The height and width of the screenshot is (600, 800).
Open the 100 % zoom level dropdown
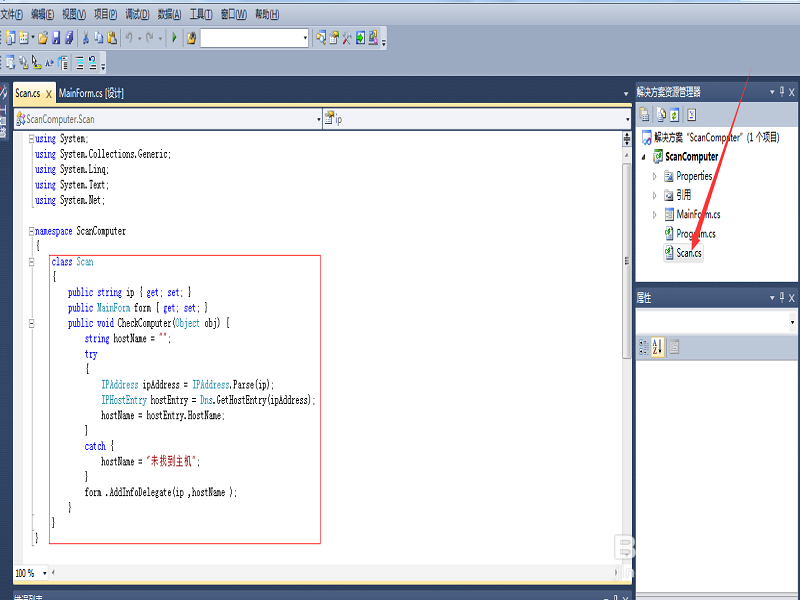[44, 573]
